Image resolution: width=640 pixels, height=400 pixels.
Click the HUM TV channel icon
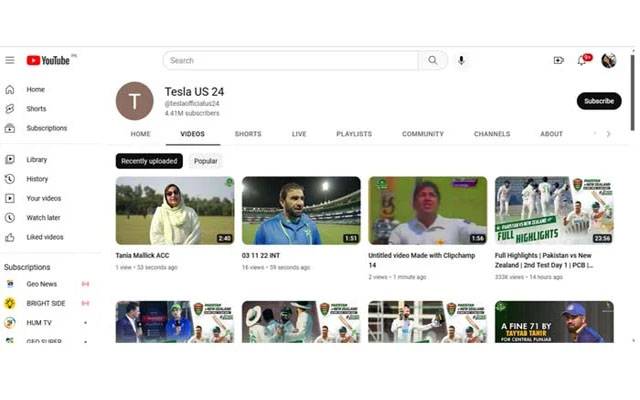pyautogui.click(x=10, y=322)
